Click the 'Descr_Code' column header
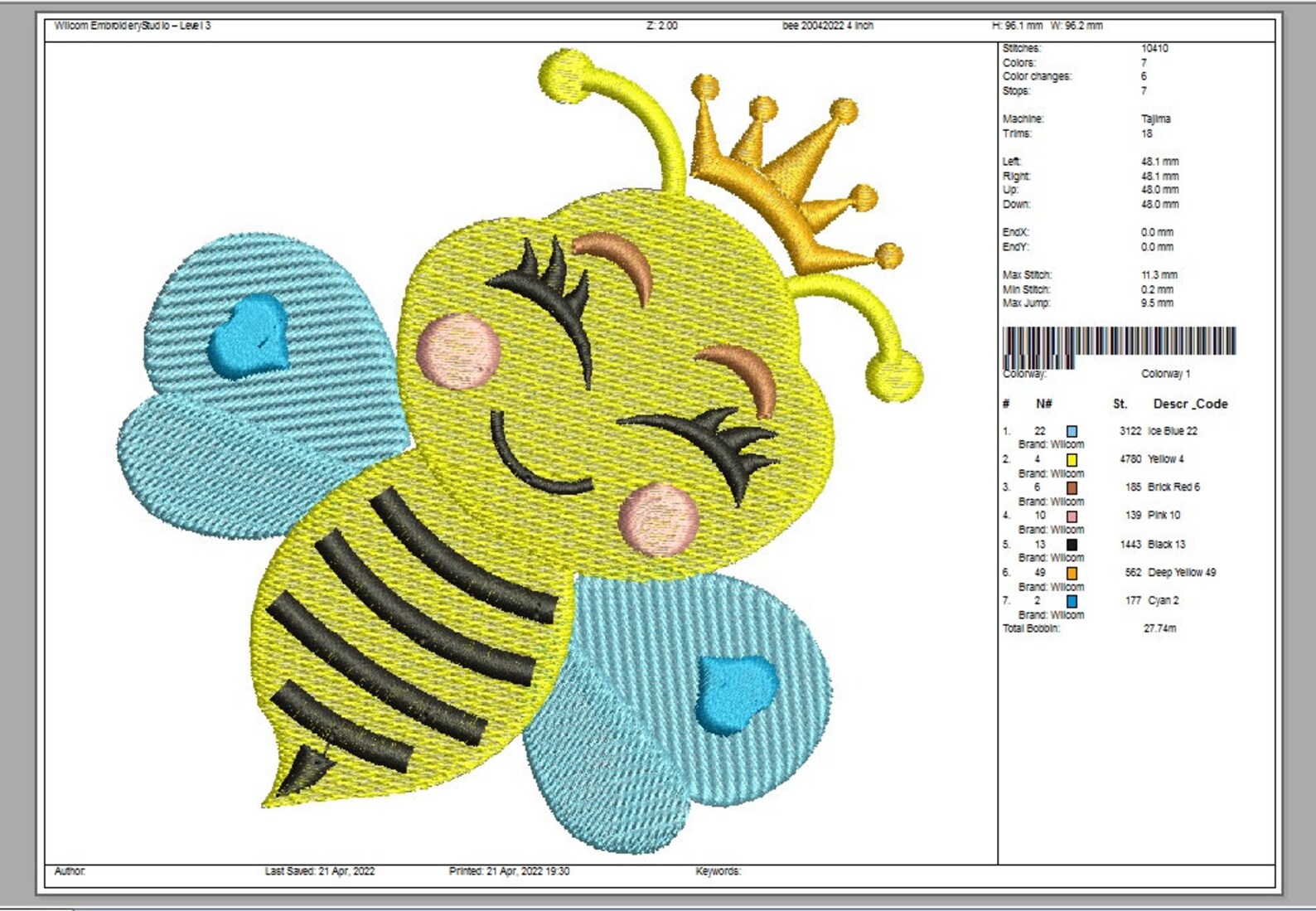Image resolution: width=1316 pixels, height=911 pixels. [x=1190, y=404]
